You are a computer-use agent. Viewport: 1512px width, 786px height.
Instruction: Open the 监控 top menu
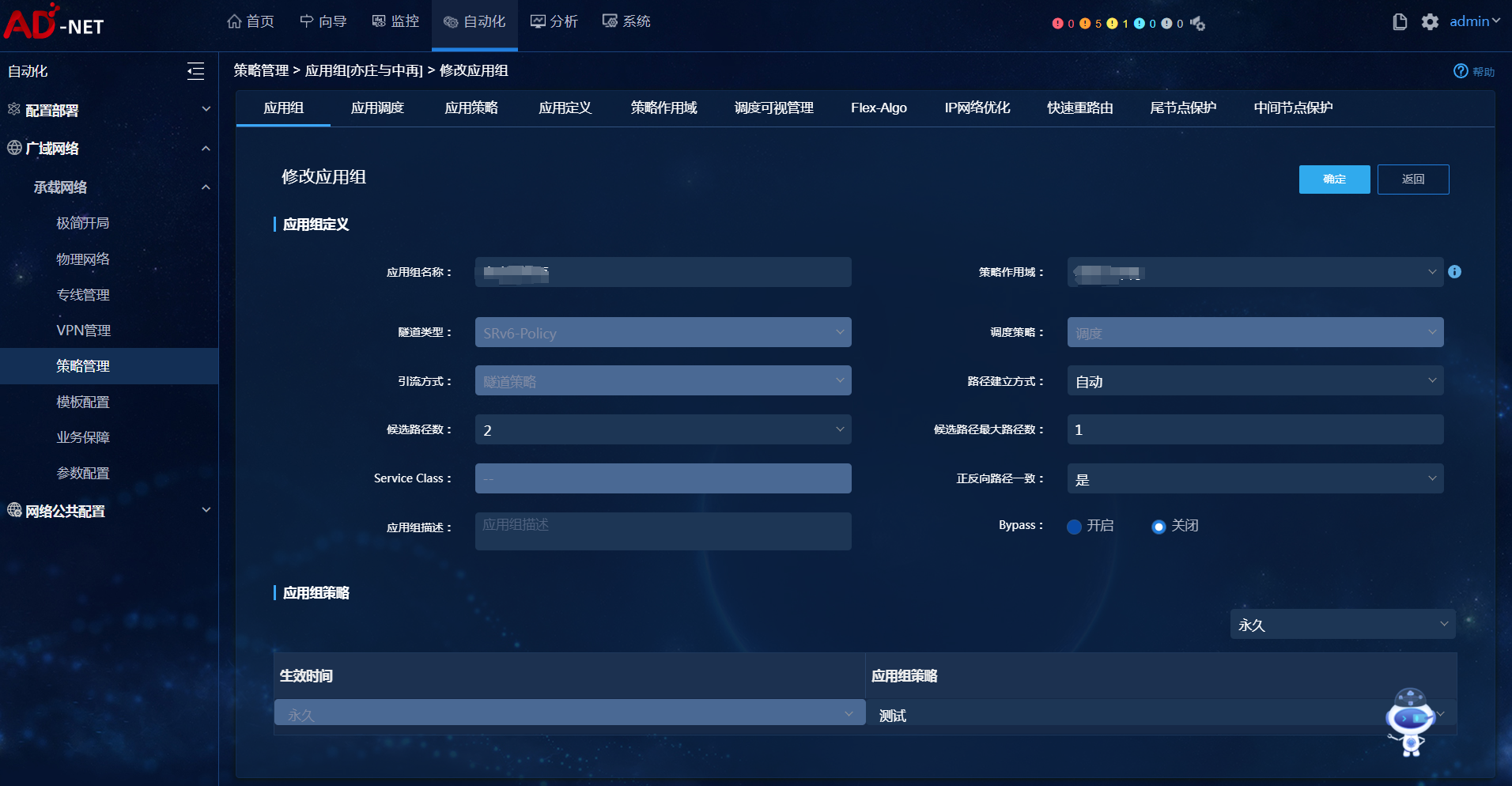tap(395, 21)
